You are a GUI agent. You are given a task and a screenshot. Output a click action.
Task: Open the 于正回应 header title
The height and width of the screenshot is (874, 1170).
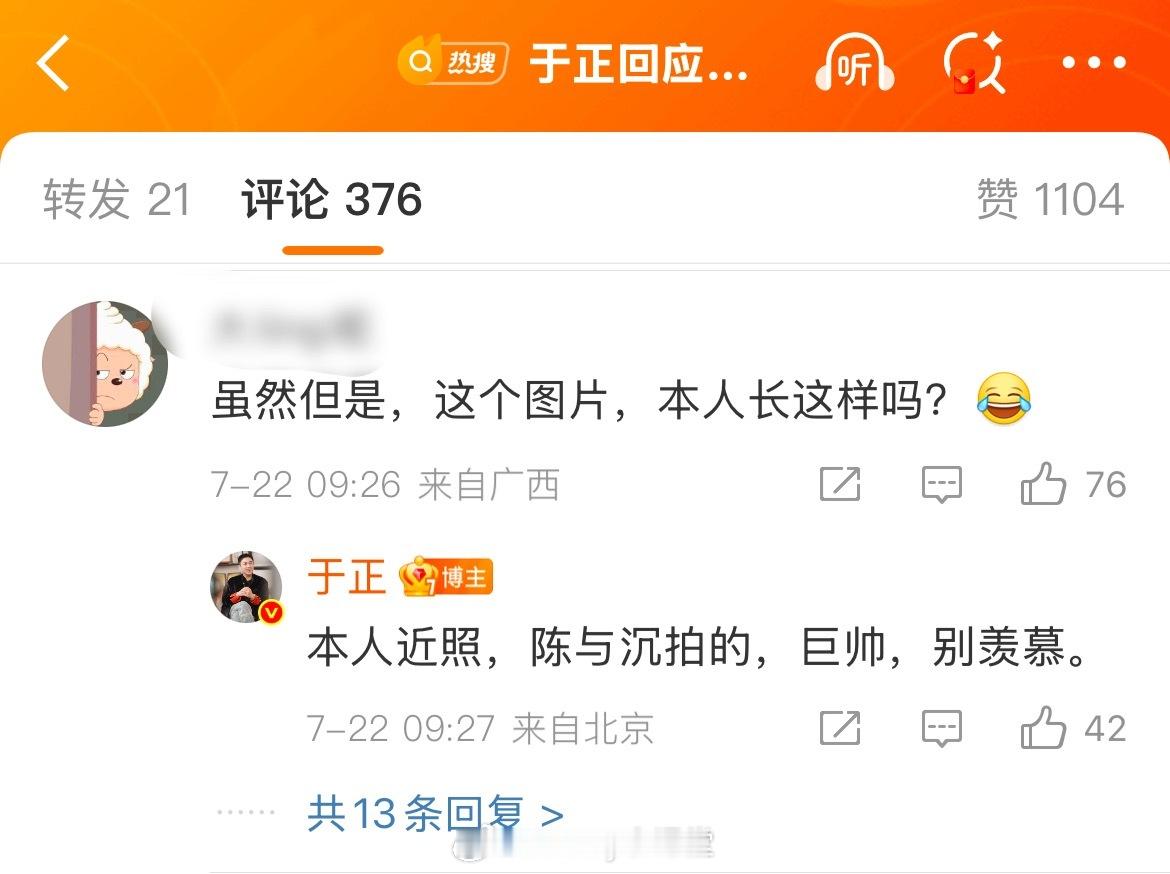coord(639,63)
